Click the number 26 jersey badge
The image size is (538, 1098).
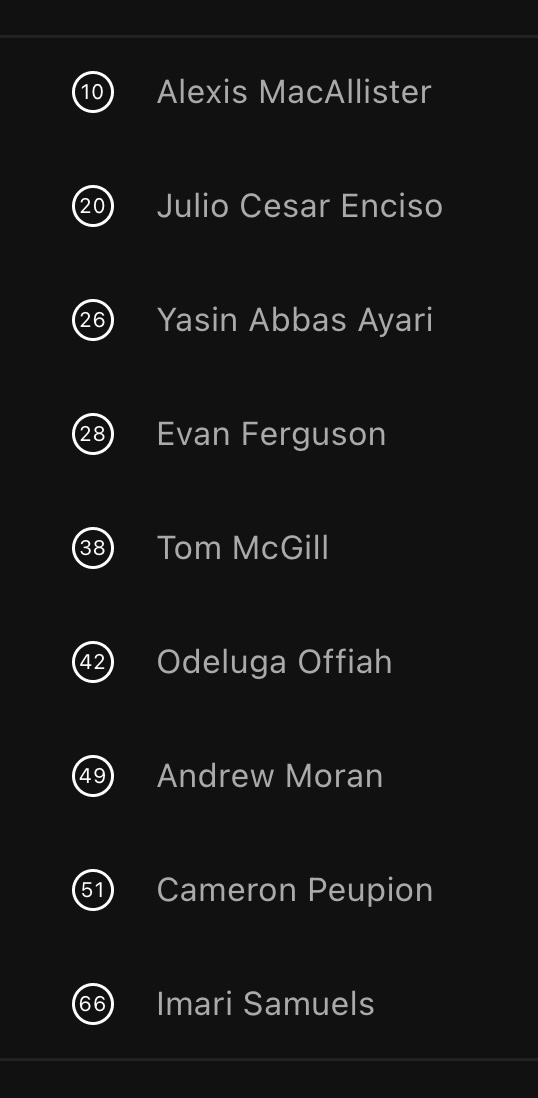(93, 320)
